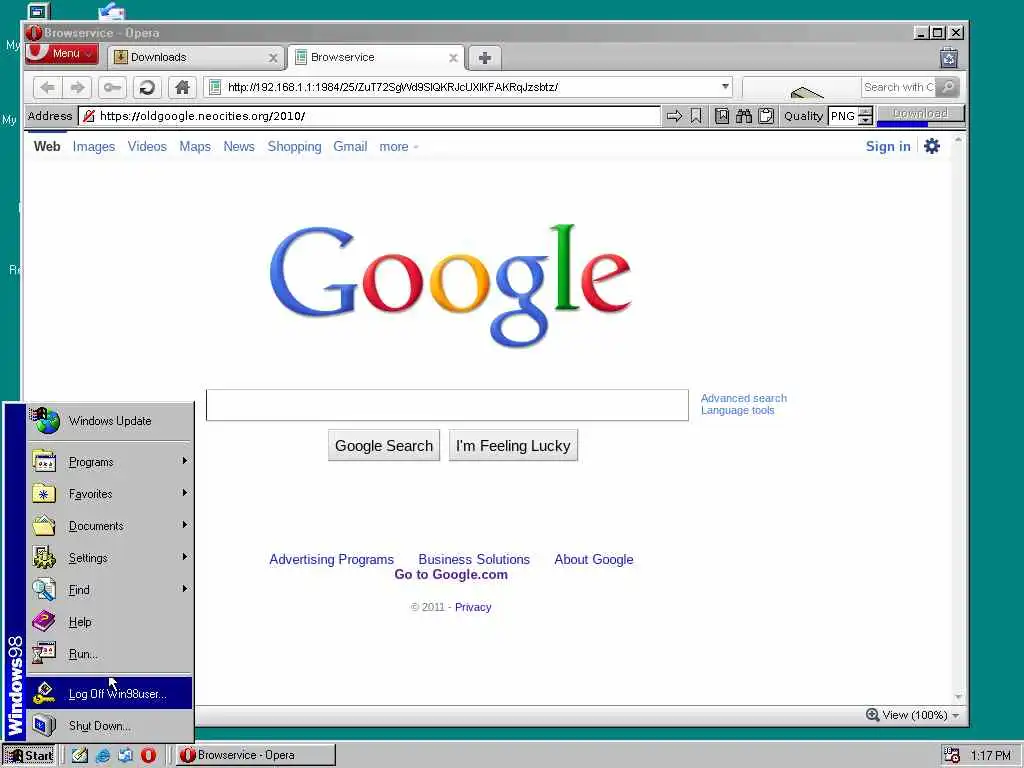
Task: Expand Find submenu in Start menu
Action: [x=110, y=590]
